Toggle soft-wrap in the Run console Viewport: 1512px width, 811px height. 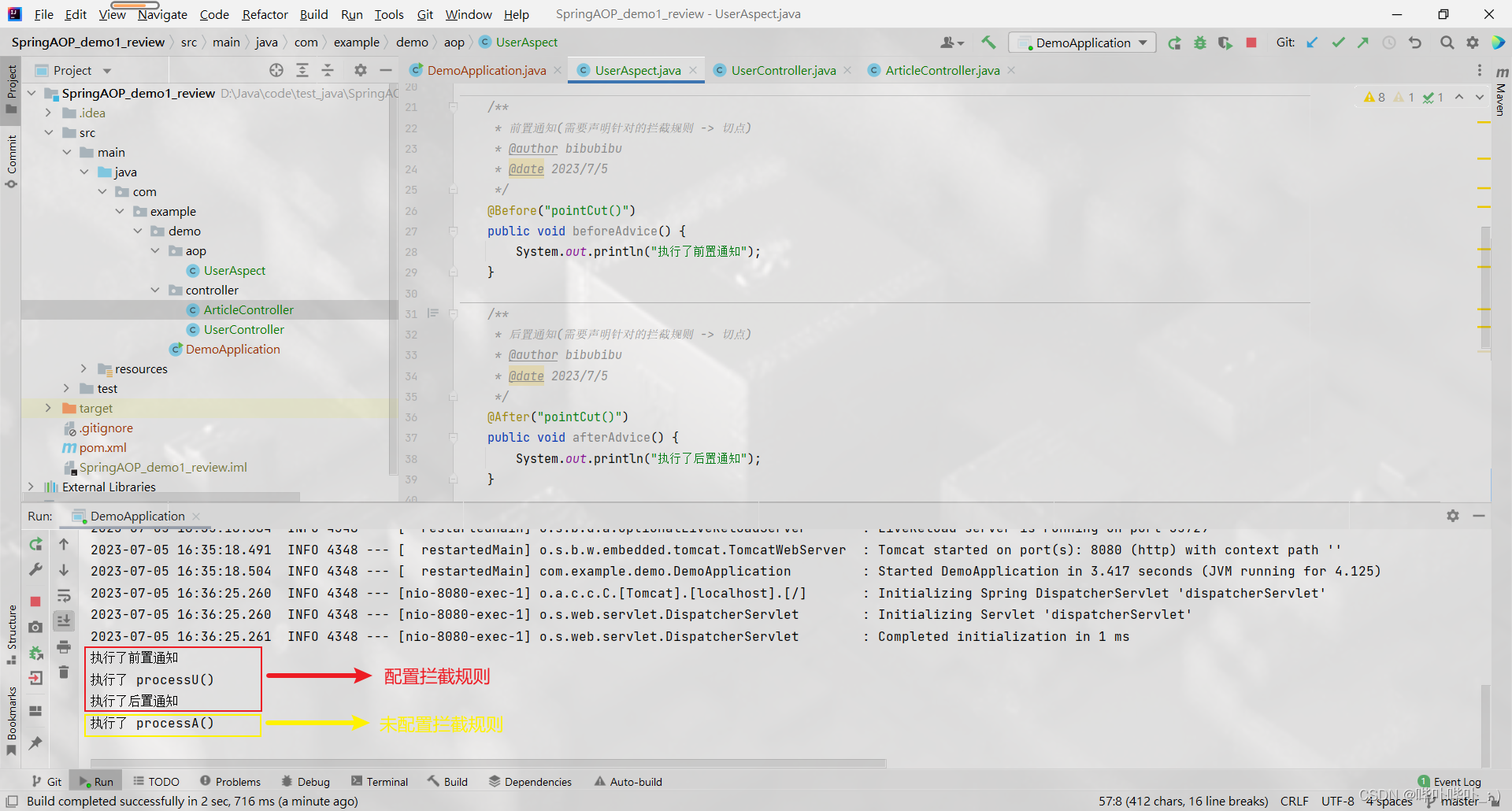(64, 595)
